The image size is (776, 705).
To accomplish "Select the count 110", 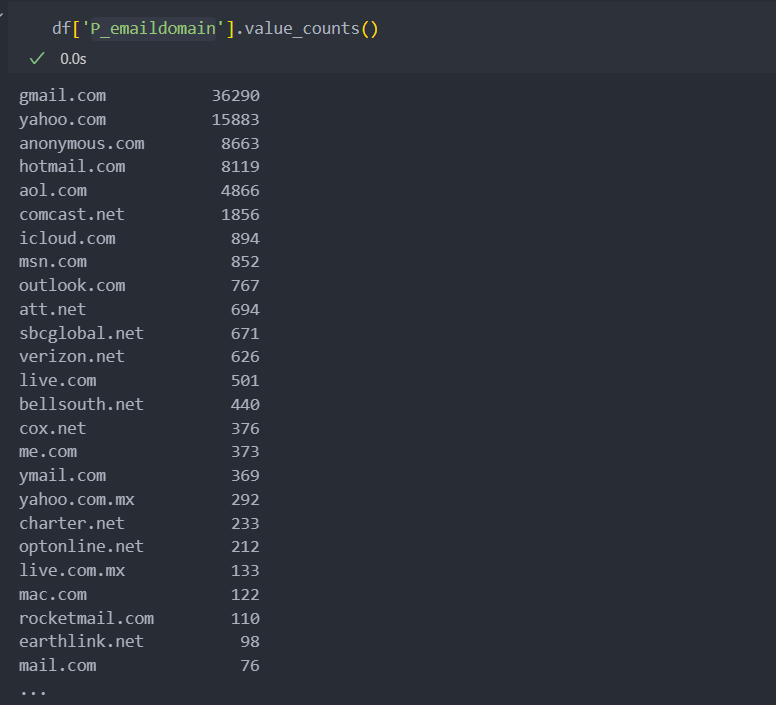I will click(x=245, y=618).
